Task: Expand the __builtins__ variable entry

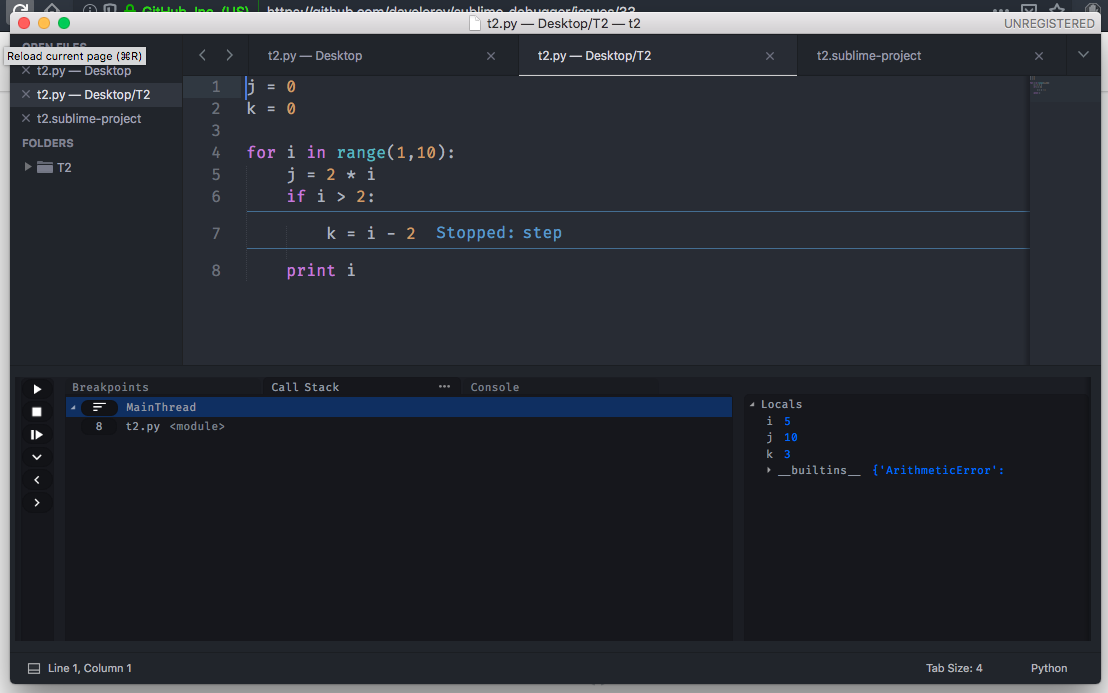Action: (x=769, y=469)
